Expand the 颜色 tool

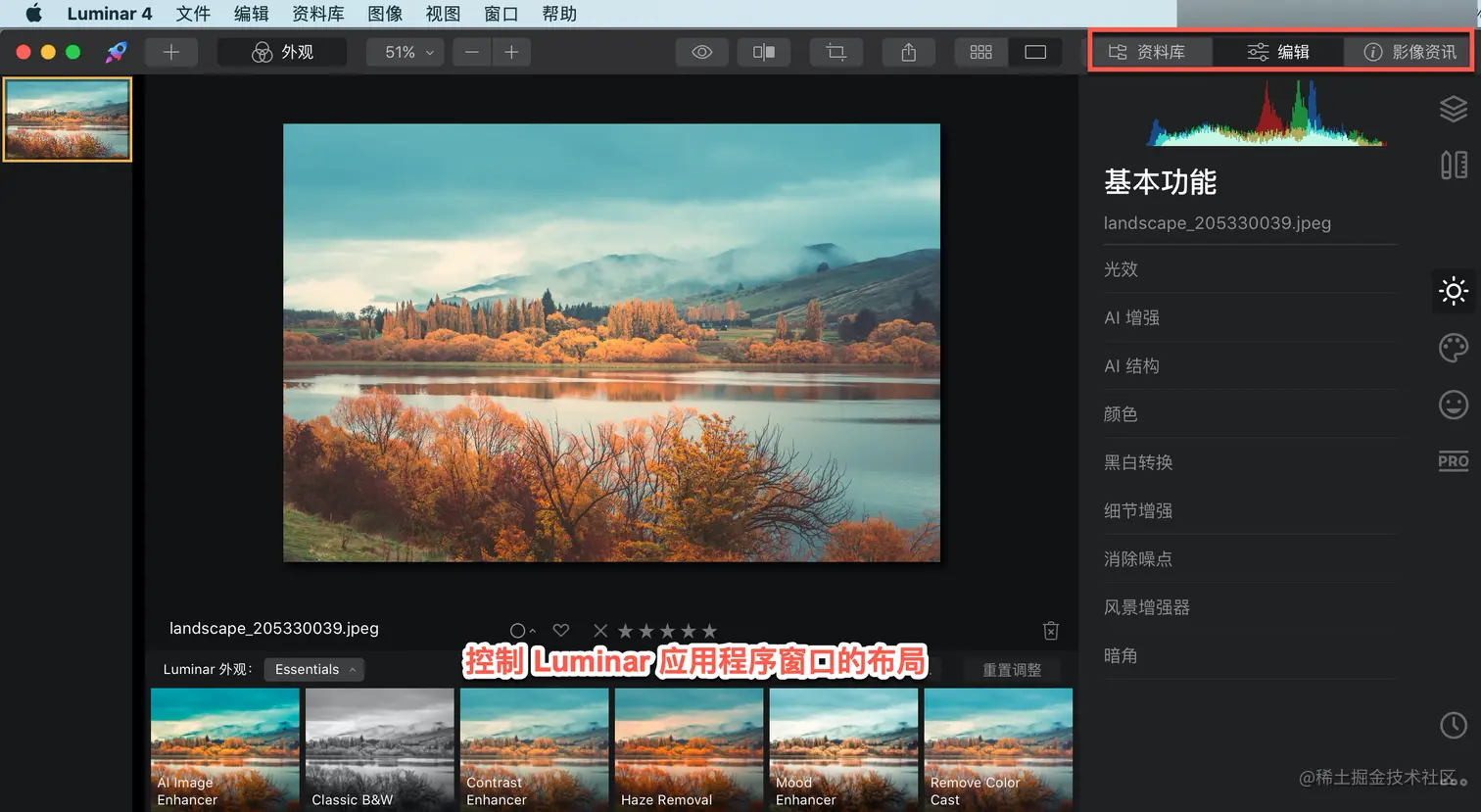tap(1250, 414)
